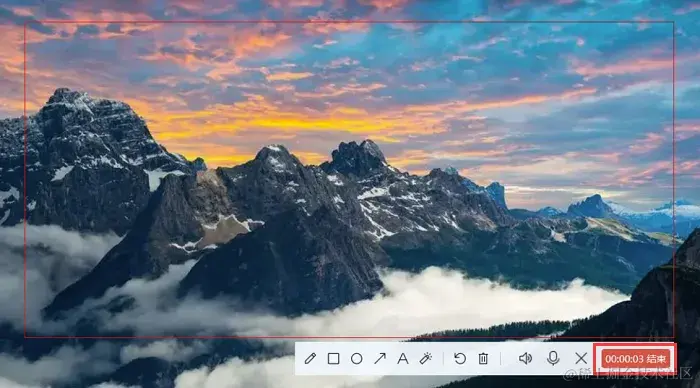Toggle system sound recording speaker icon
Image resolution: width=700 pixels, height=388 pixels.
pos(525,358)
